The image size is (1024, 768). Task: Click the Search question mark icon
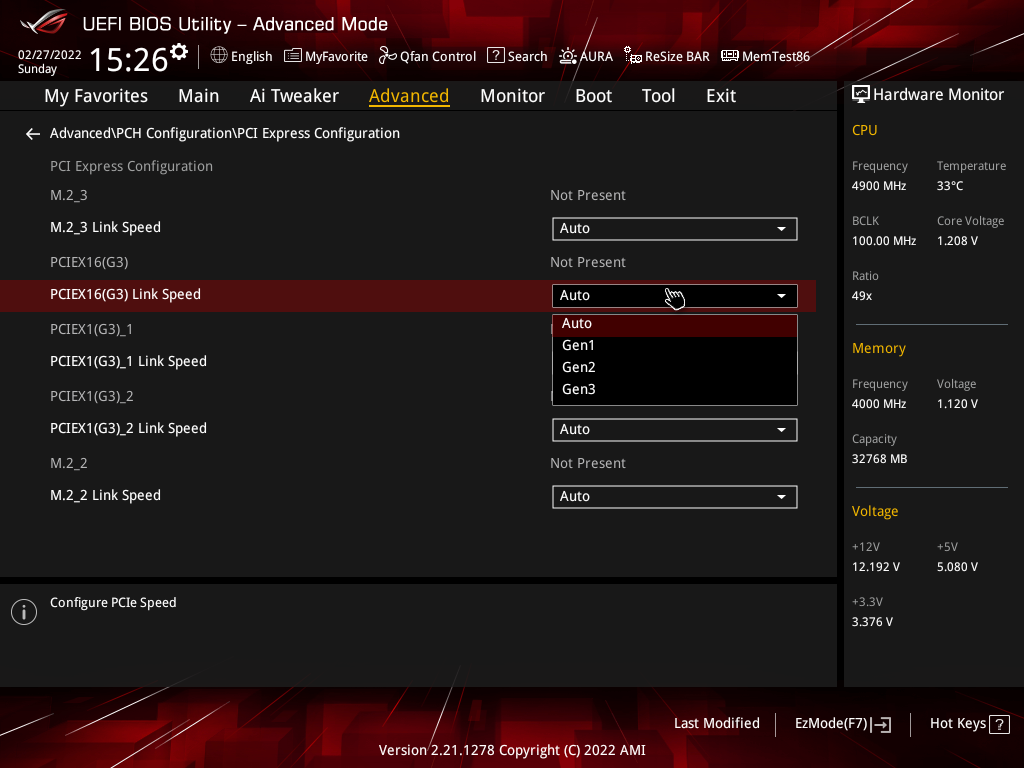(x=496, y=56)
